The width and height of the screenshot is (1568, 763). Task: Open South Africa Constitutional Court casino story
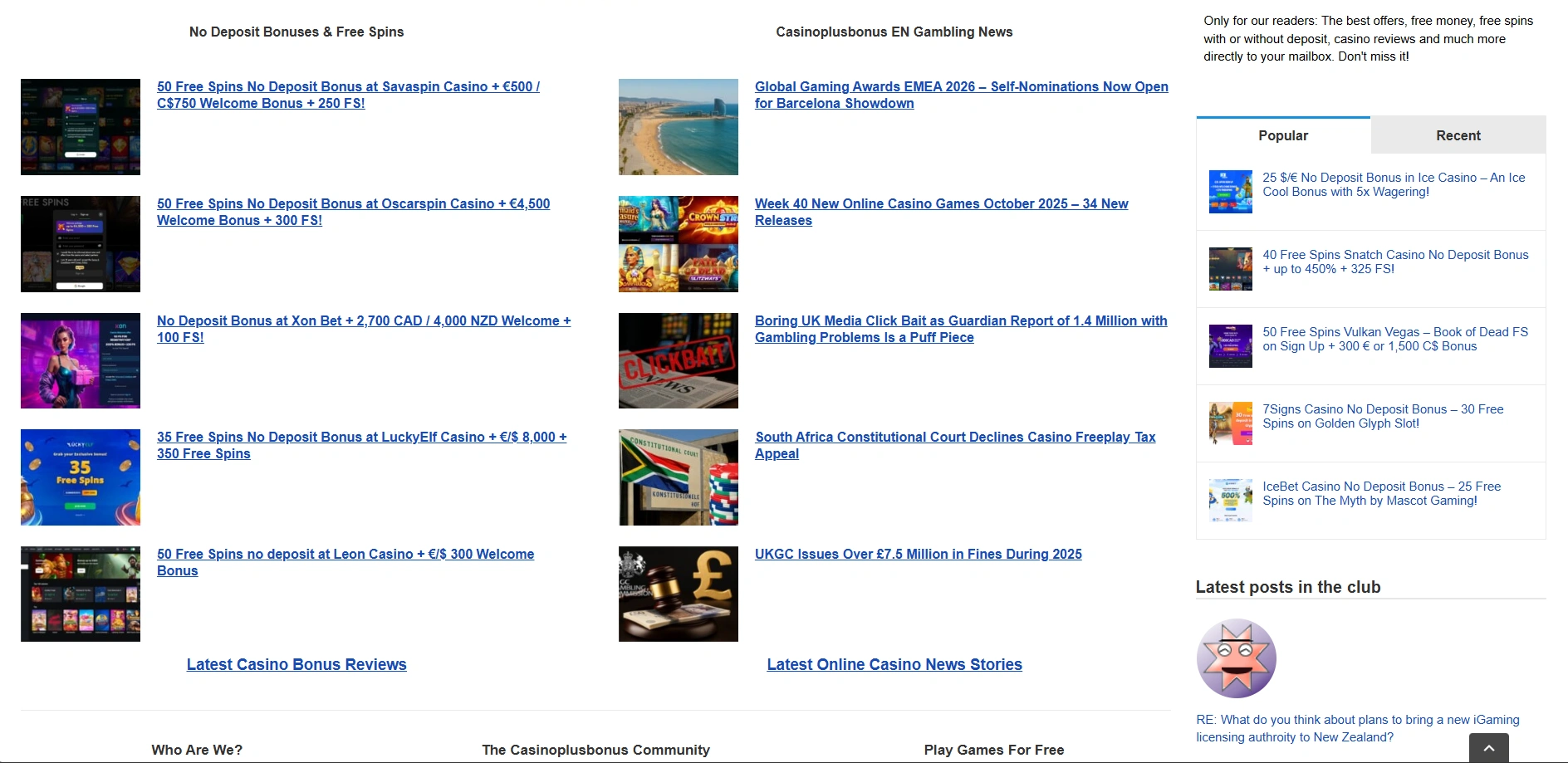click(955, 445)
